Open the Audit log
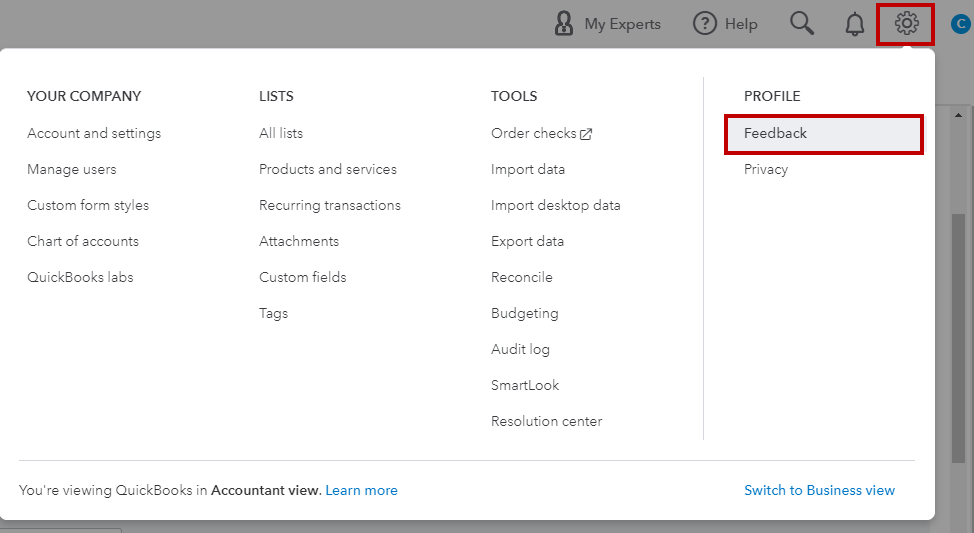 coord(520,349)
